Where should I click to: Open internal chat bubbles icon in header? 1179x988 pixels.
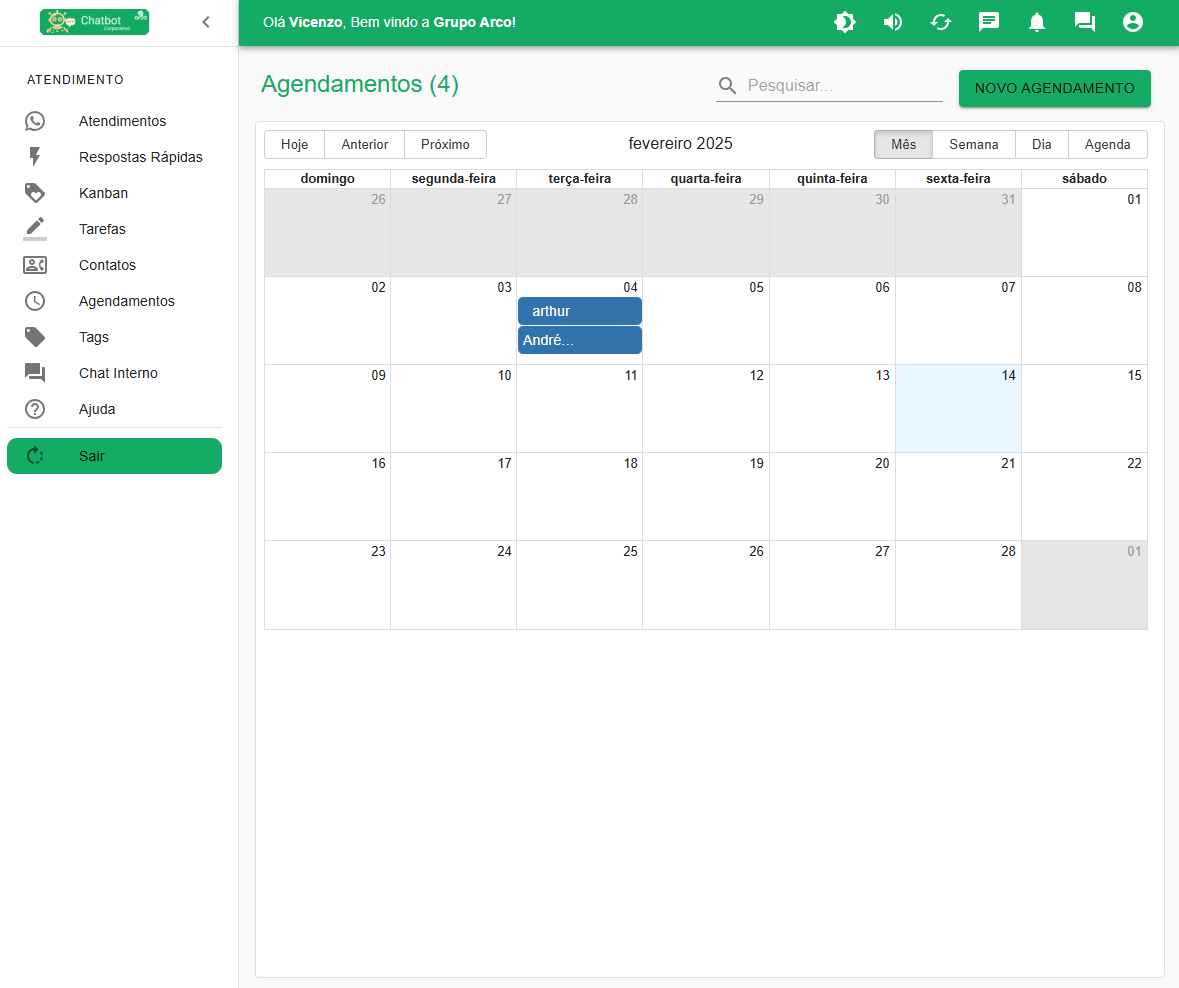coord(1085,22)
